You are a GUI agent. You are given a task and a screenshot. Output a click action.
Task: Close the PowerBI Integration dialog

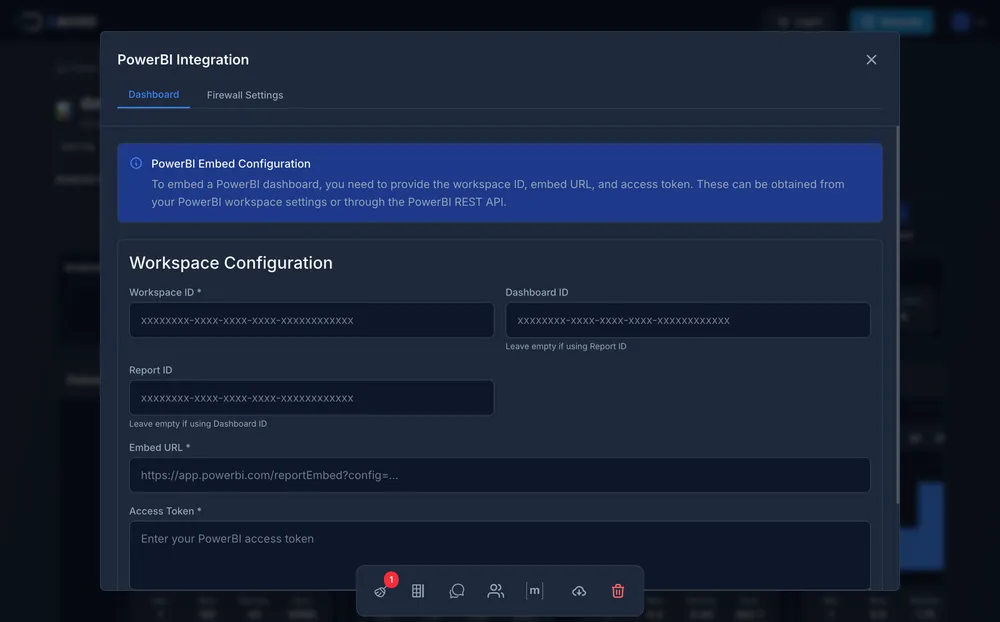(x=871, y=60)
